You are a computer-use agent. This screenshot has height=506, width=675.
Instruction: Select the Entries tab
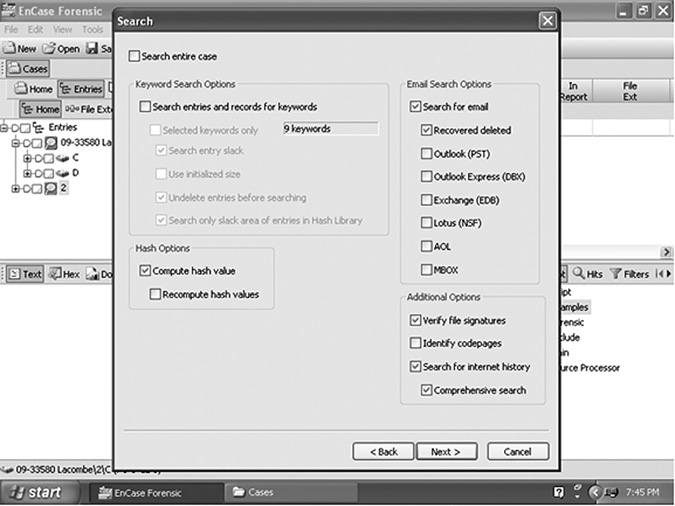[x=81, y=89]
